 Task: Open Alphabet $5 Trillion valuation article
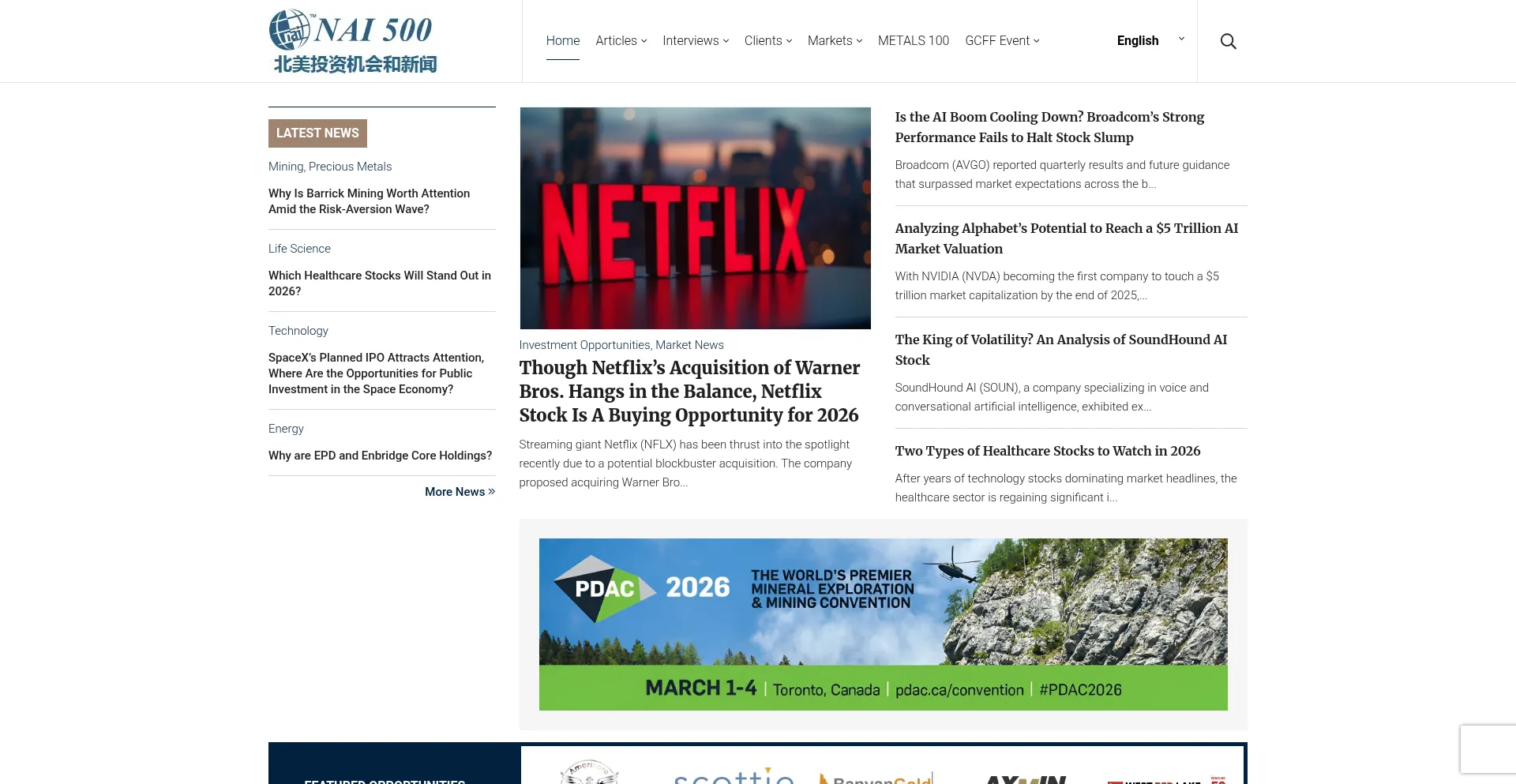[1066, 238]
